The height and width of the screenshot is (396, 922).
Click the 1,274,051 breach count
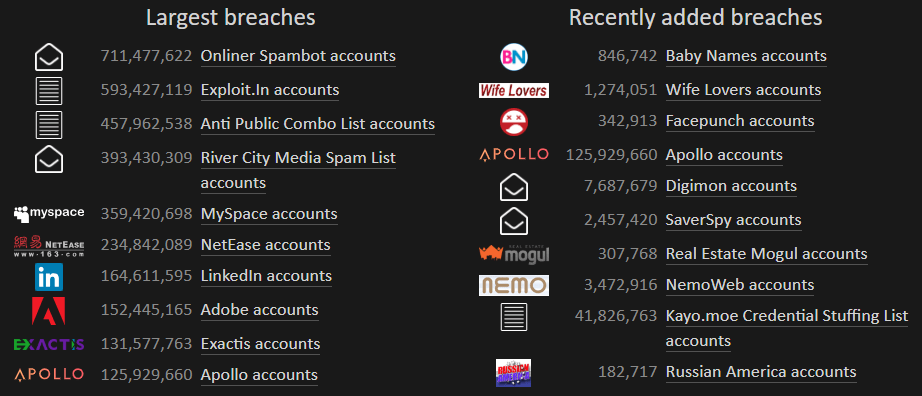tap(620, 90)
